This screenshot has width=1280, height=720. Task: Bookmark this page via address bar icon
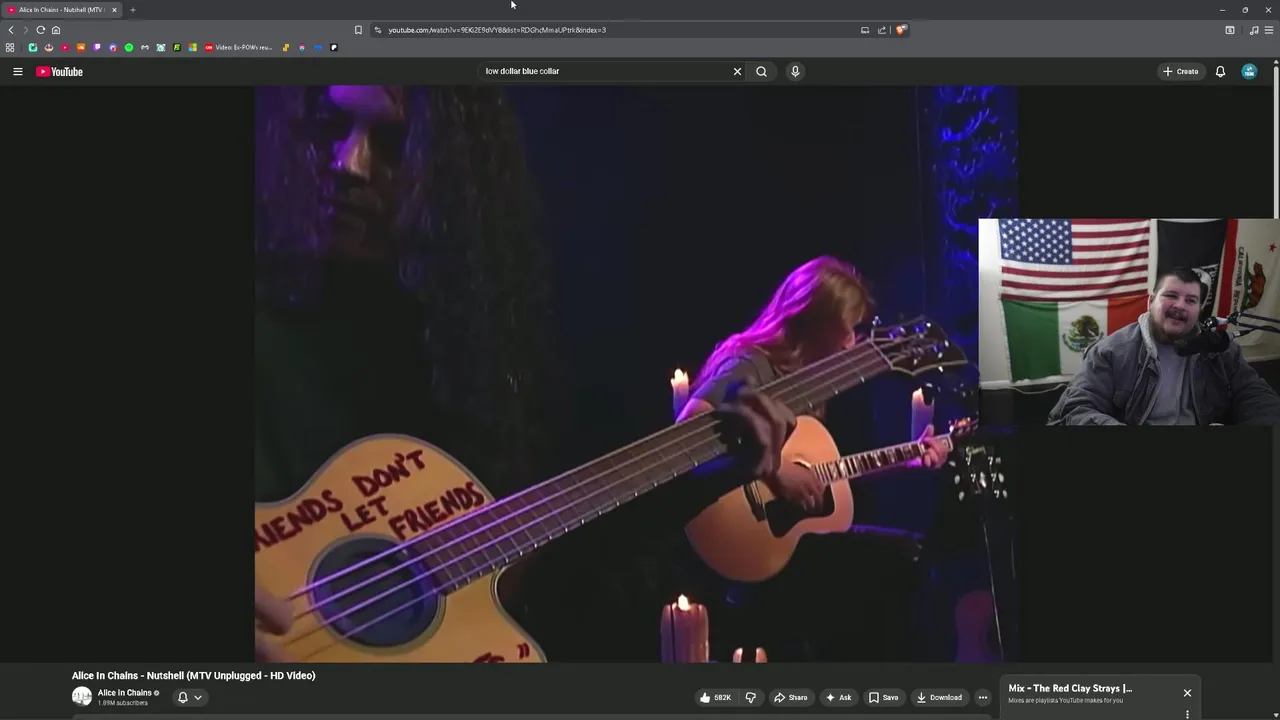tap(358, 30)
